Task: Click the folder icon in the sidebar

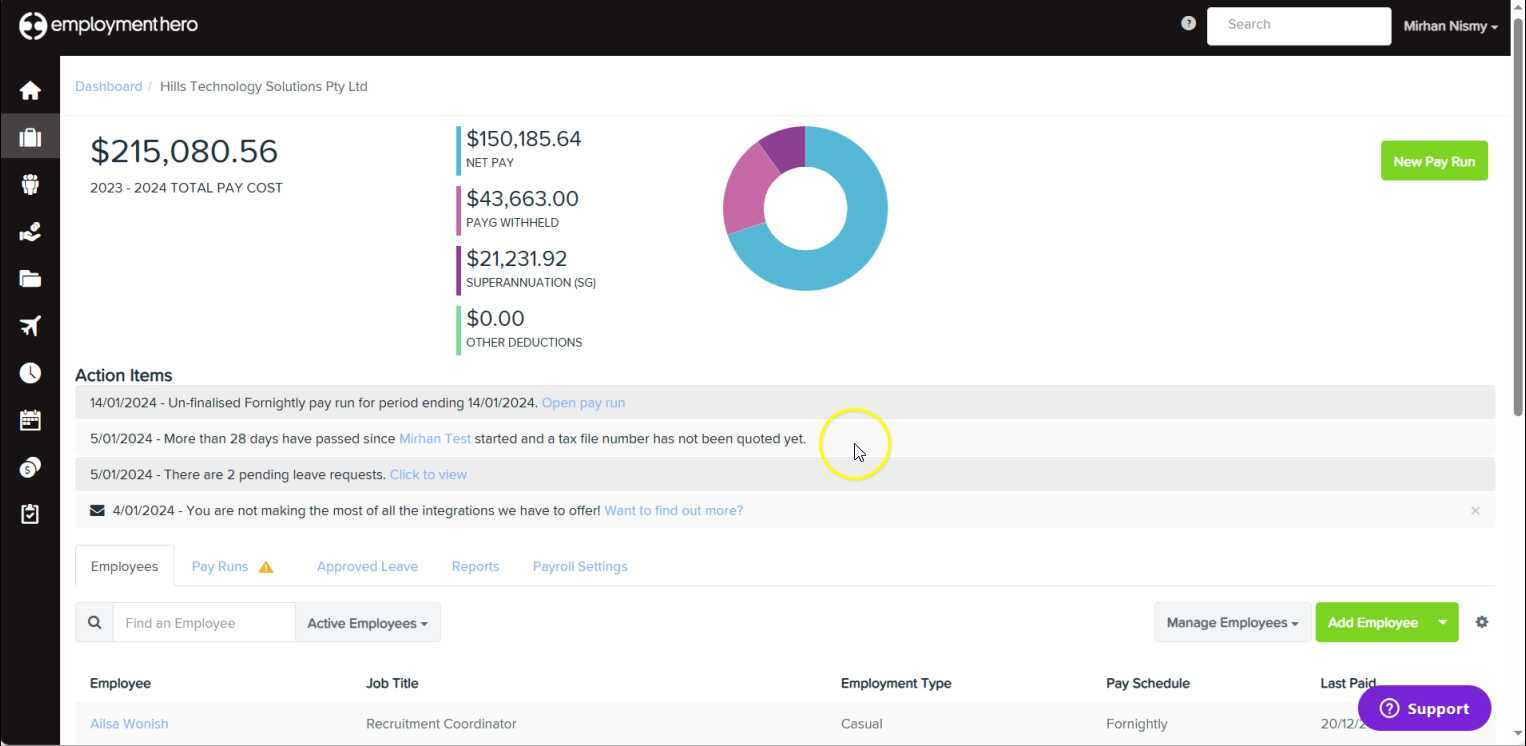Action: pos(30,278)
